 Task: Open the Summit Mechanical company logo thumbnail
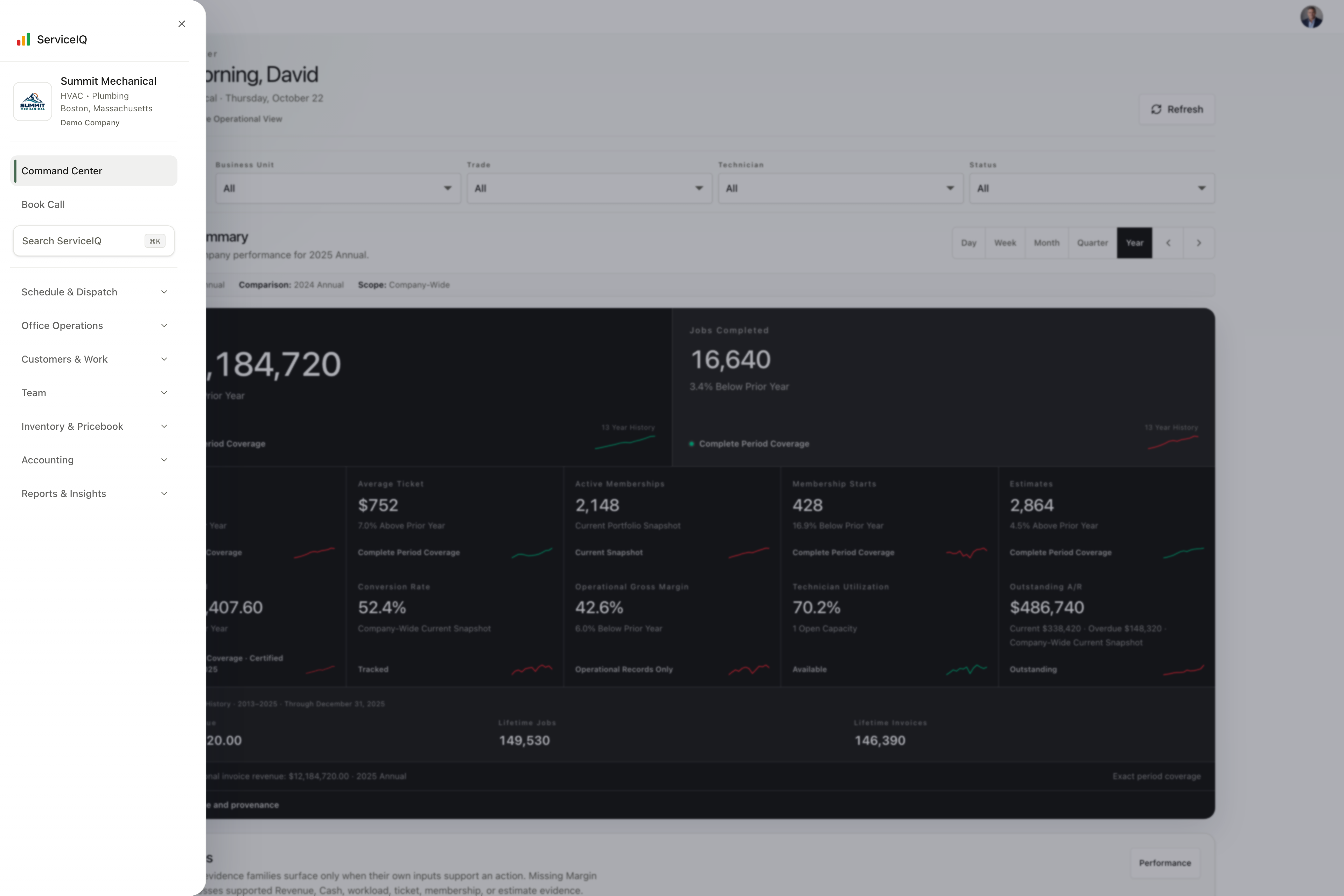point(33,101)
